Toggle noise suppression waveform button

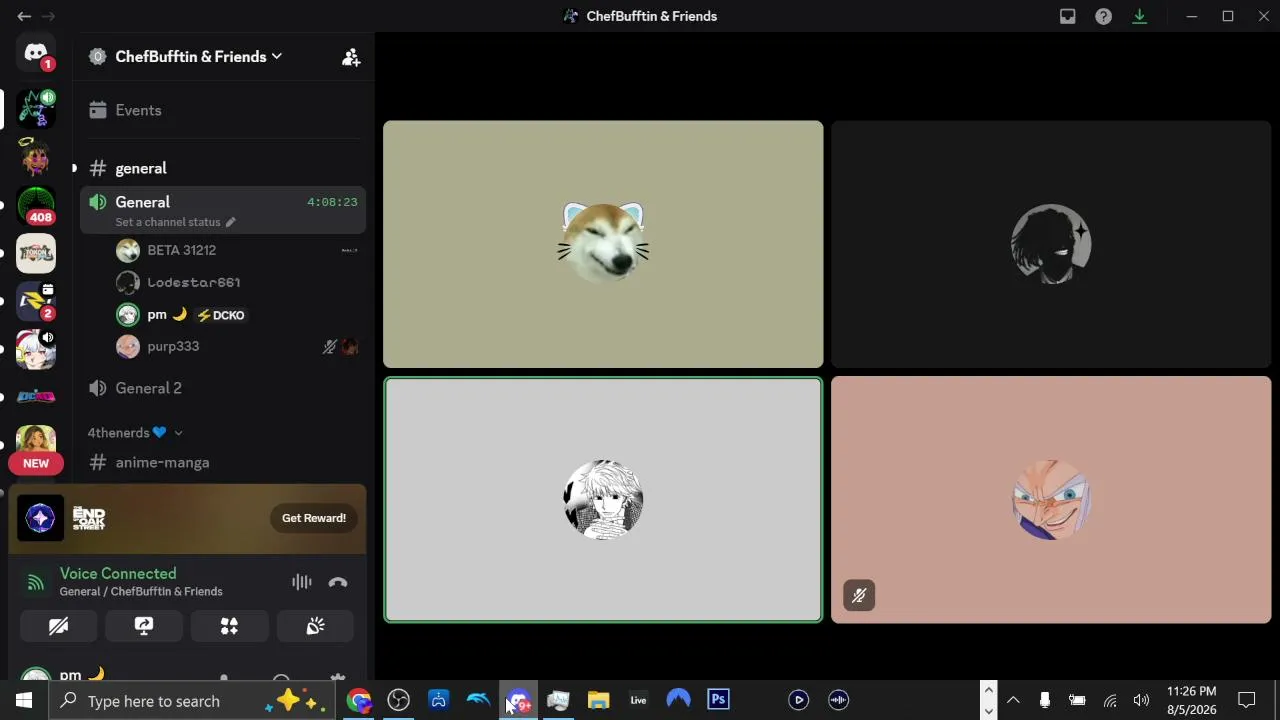tap(302, 582)
